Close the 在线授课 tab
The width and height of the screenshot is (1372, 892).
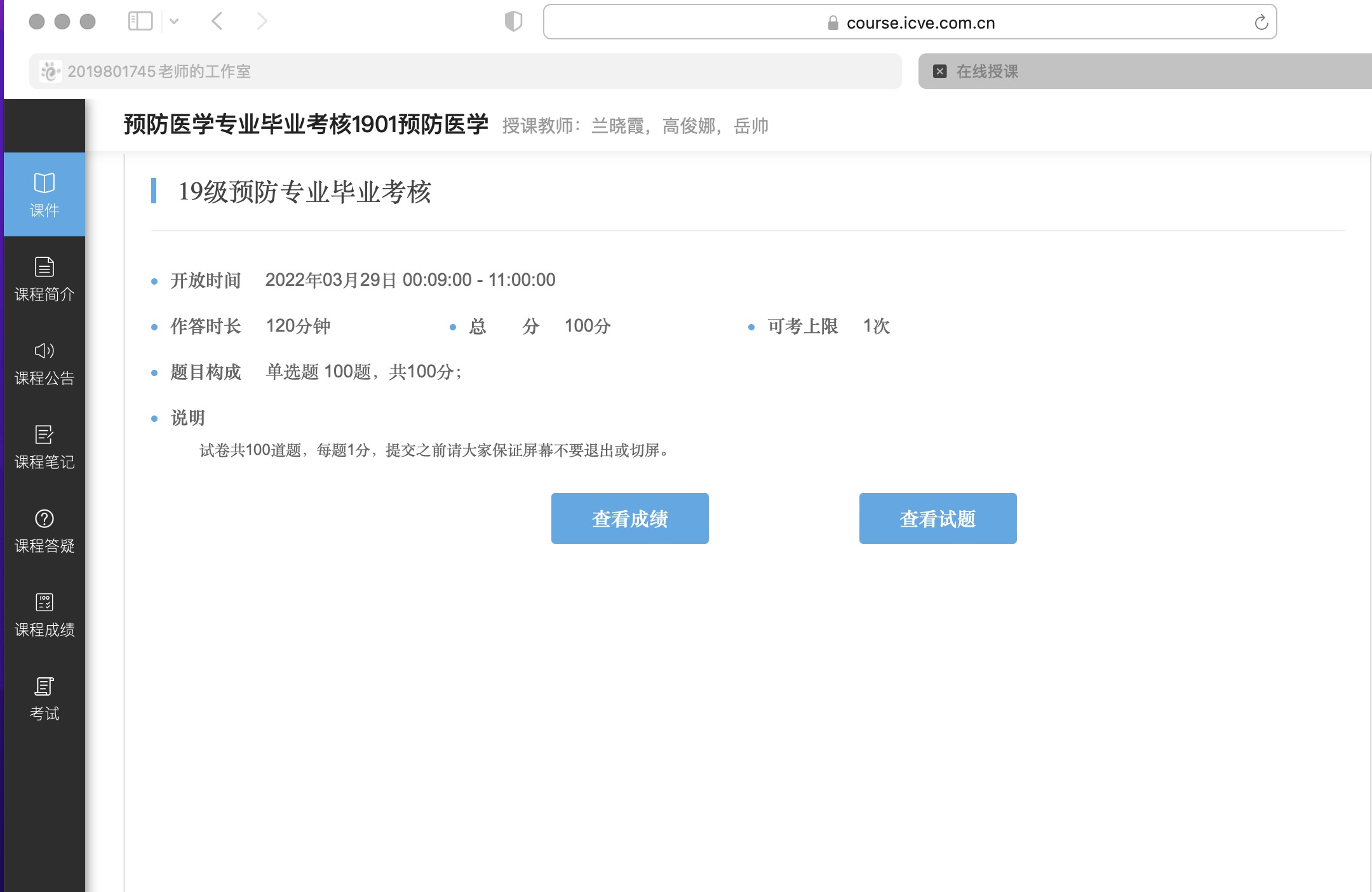(940, 71)
